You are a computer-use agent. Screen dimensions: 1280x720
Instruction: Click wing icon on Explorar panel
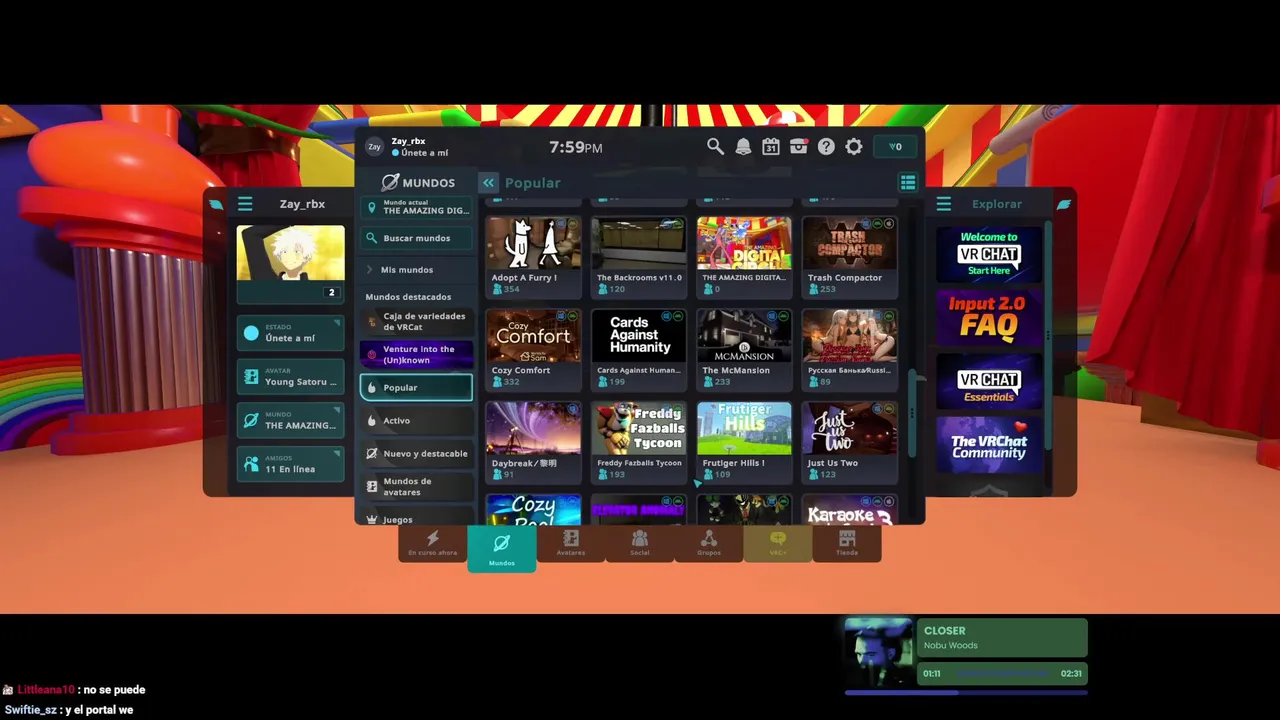(x=1064, y=204)
